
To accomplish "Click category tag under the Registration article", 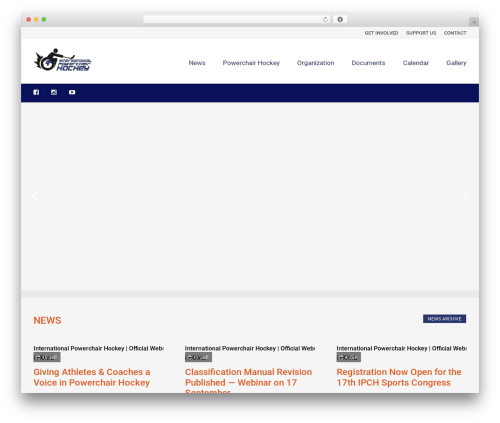I will pyautogui.click(x=348, y=357).
